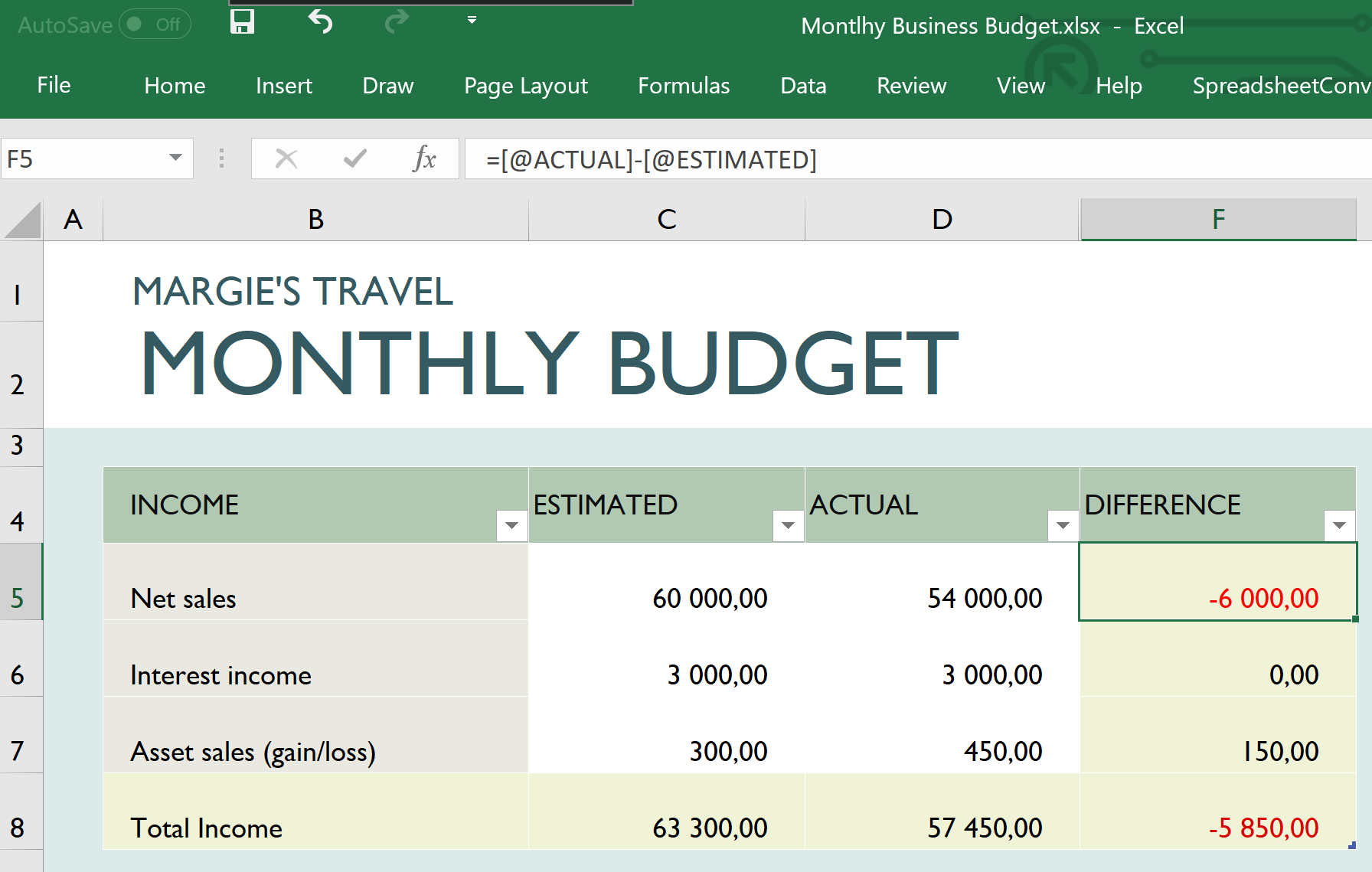The height and width of the screenshot is (872, 1372).
Task: Select row 1 header
Action: tap(21, 281)
